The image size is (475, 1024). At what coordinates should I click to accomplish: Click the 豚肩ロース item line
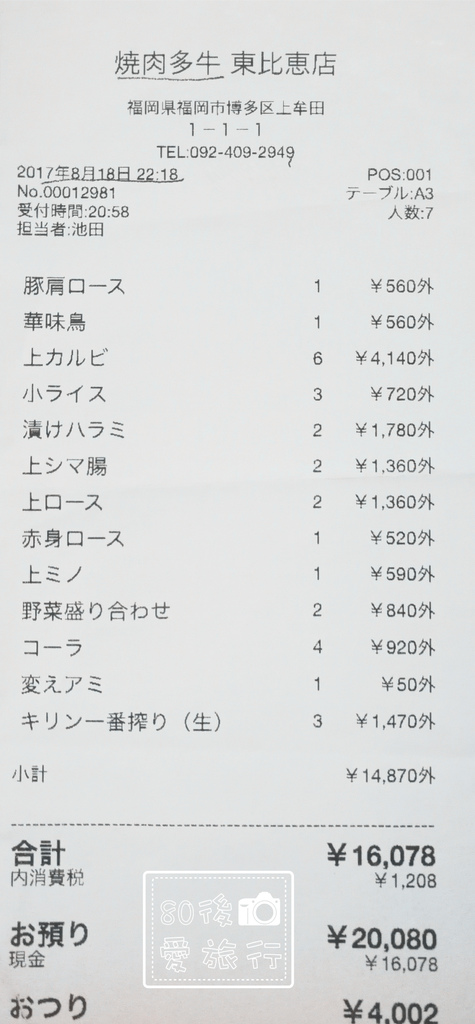228,286
